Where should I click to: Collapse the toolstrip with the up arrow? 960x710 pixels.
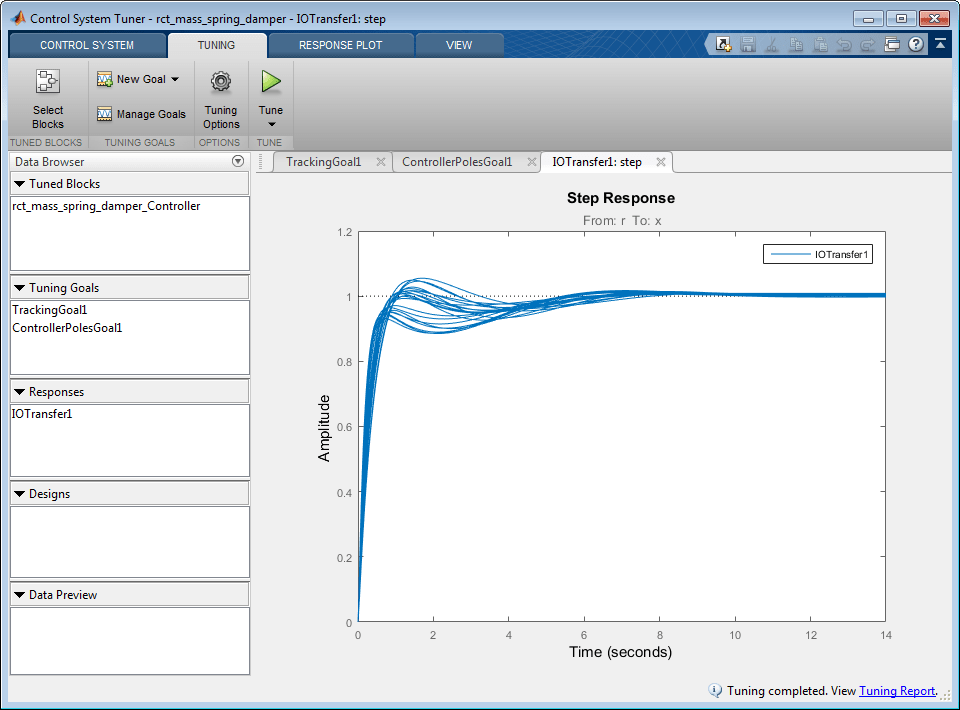point(940,44)
